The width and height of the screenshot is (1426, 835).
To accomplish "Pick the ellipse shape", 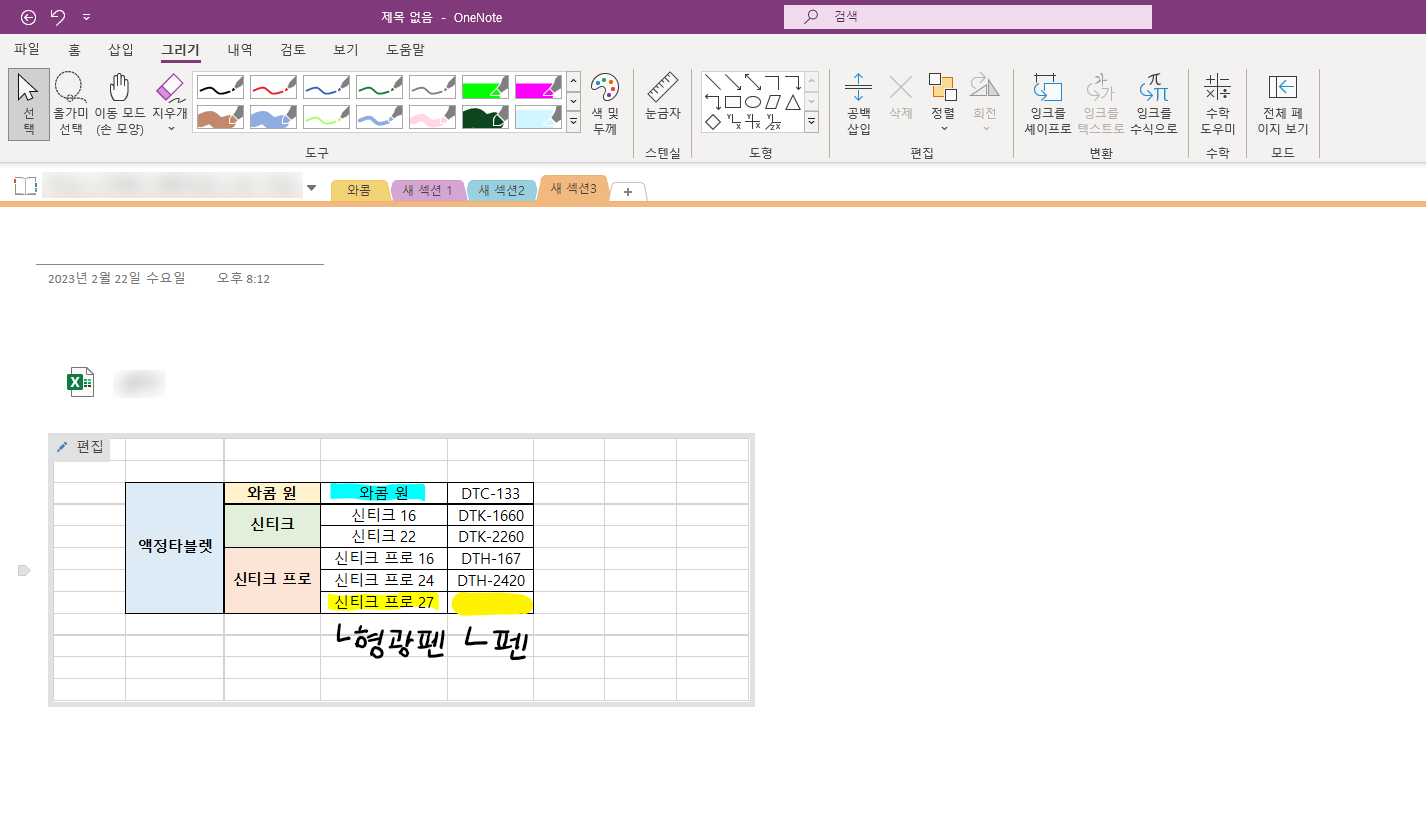I will coord(753,102).
